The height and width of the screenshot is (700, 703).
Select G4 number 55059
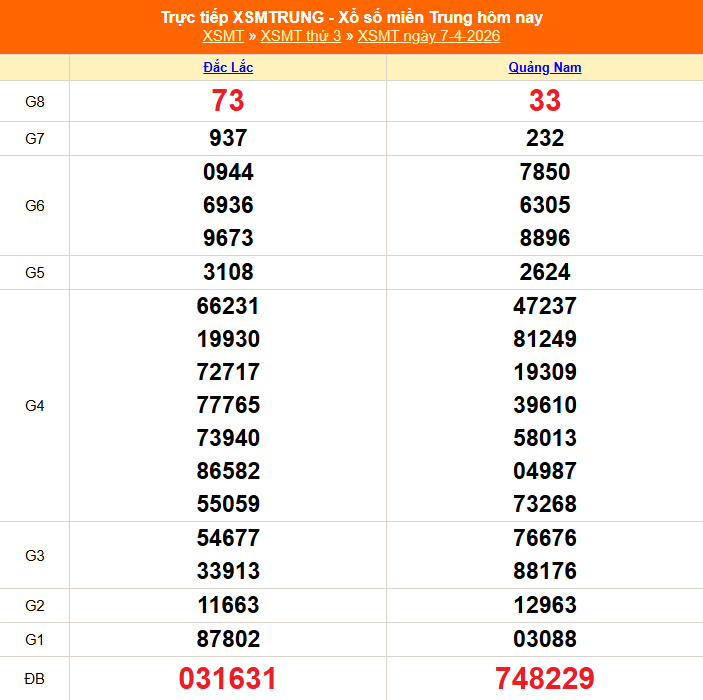click(228, 504)
